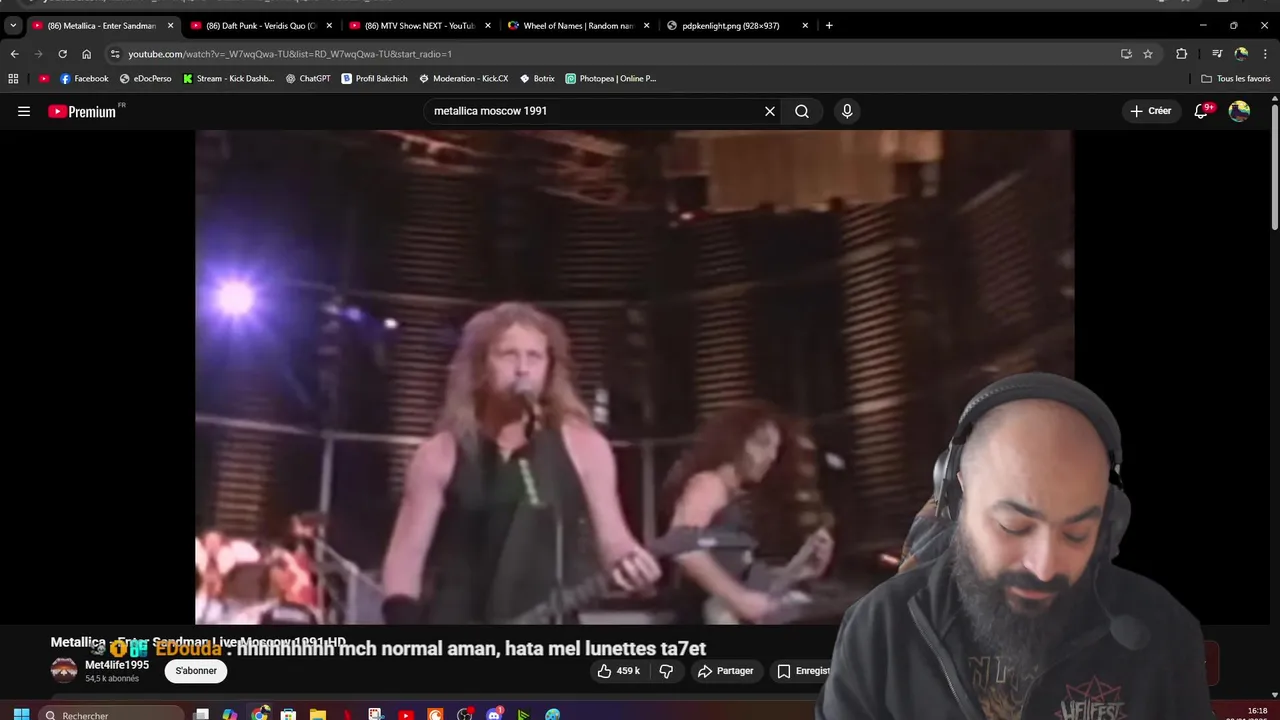Click the Metallica video player
This screenshot has height=720, width=1280.
click(634, 377)
